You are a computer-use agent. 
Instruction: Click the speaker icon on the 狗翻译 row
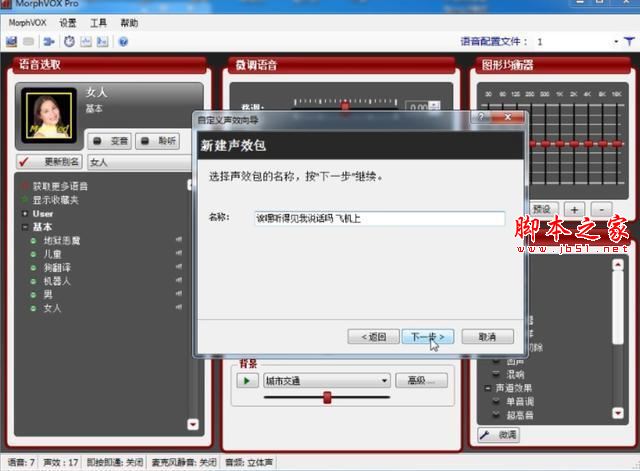(x=179, y=267)
